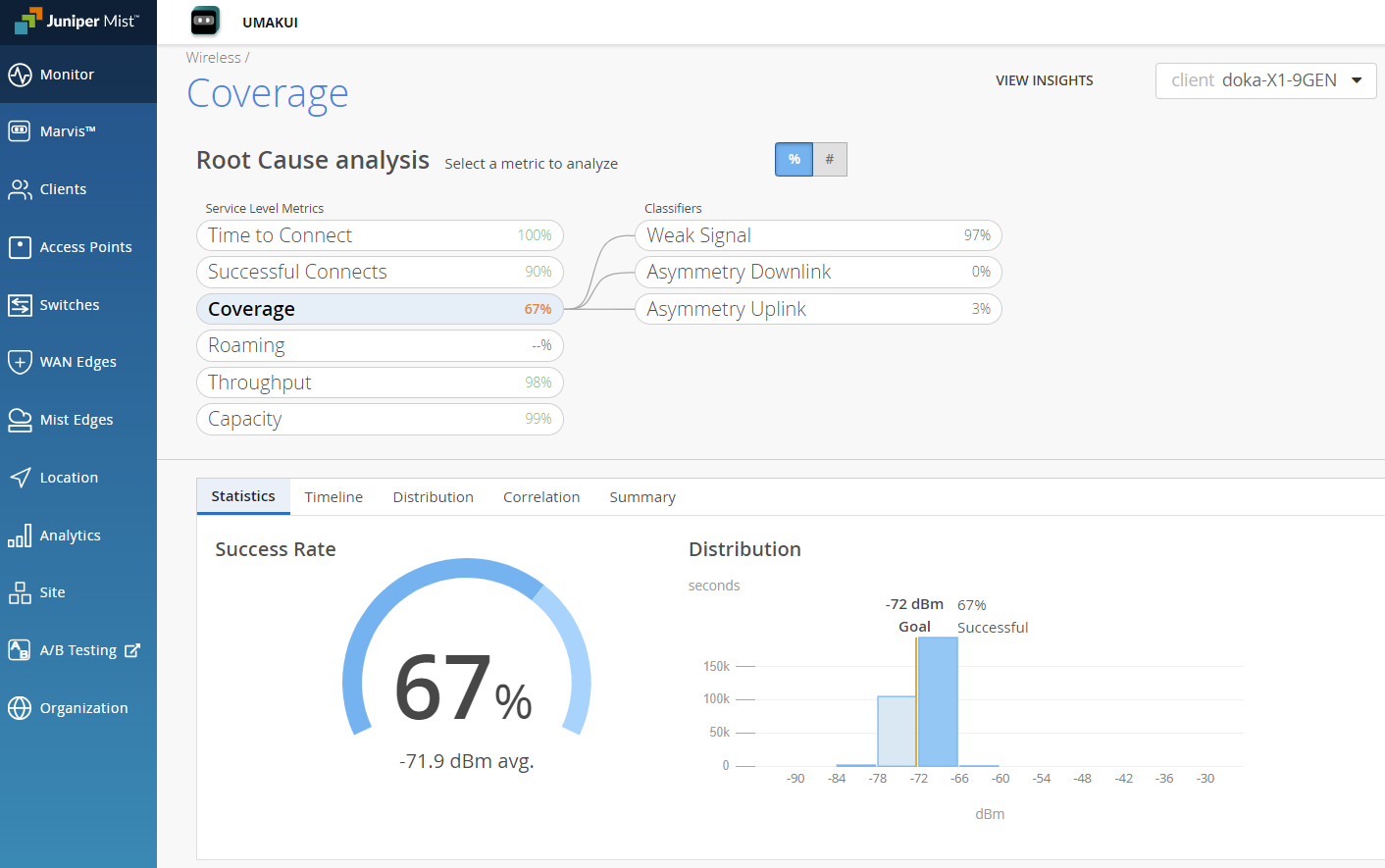Switch metric display to percentage mode
Image resolution: width=1385 pixels, height=868 pixels.
pos(794,160)
